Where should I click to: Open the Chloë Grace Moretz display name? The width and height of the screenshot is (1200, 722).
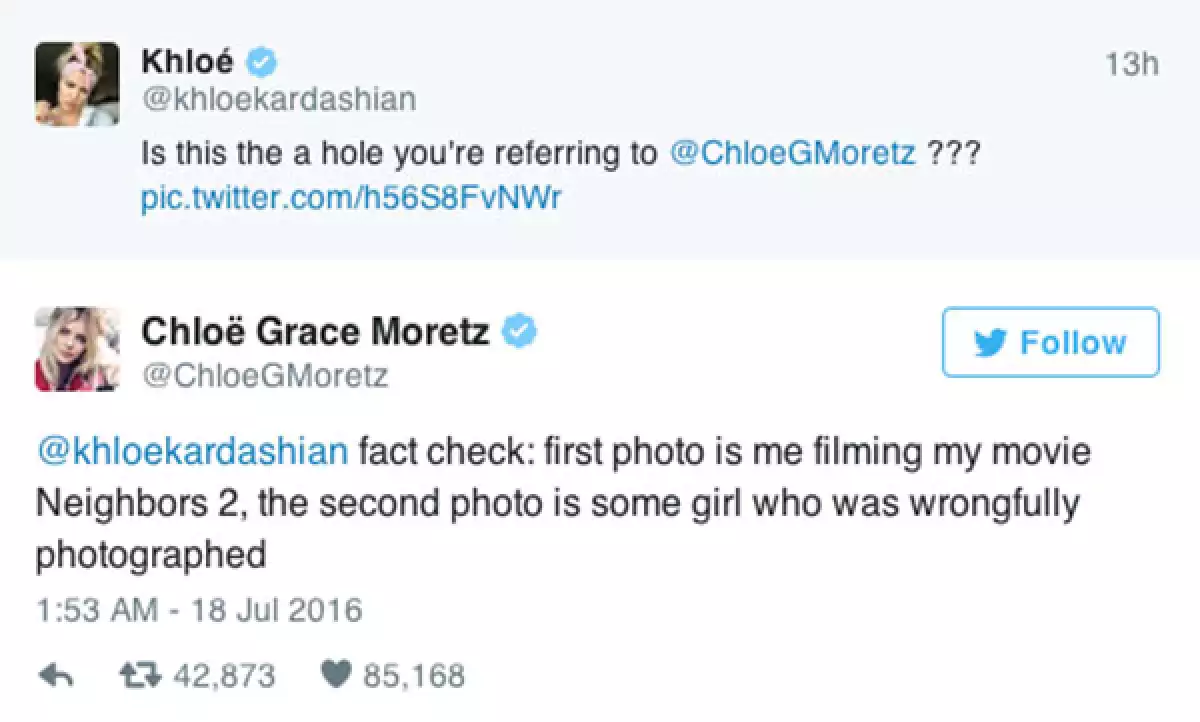click(315, 331)
